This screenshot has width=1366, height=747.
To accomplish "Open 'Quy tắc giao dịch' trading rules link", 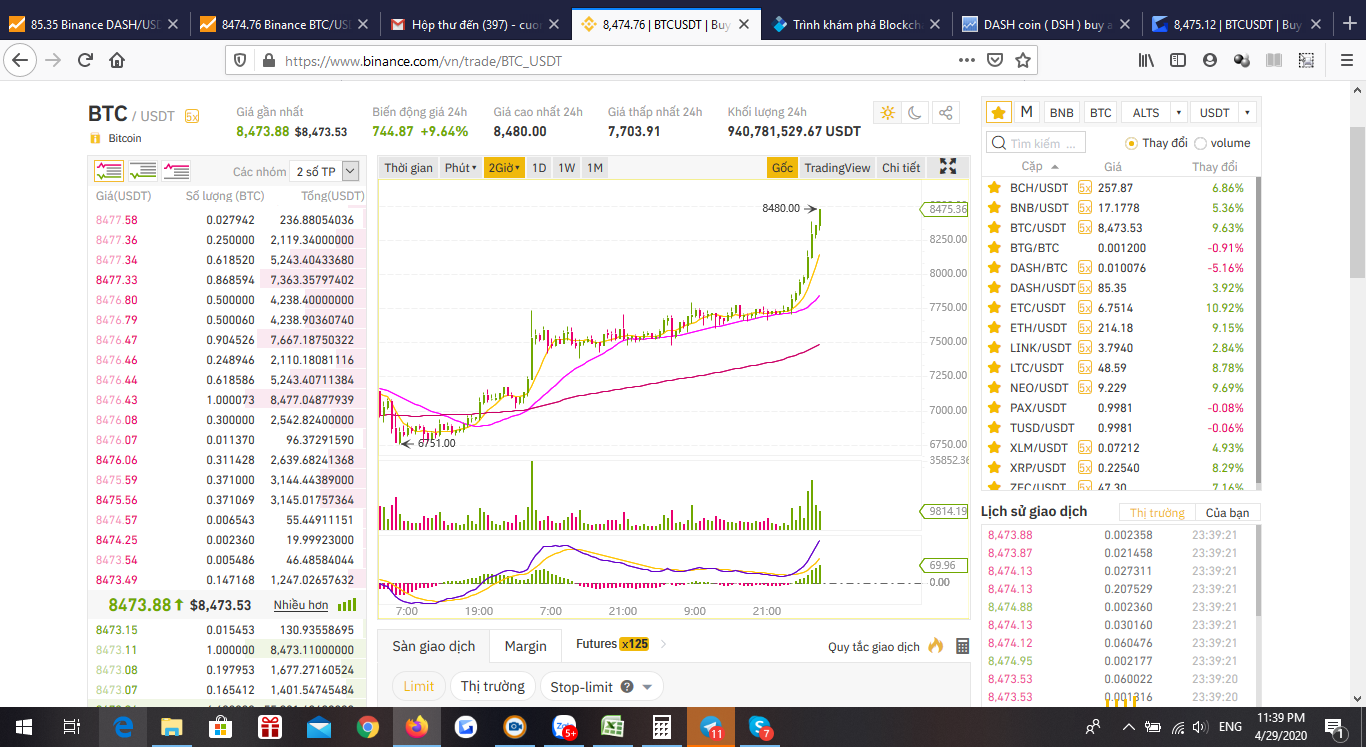I will tap(873, 647).
